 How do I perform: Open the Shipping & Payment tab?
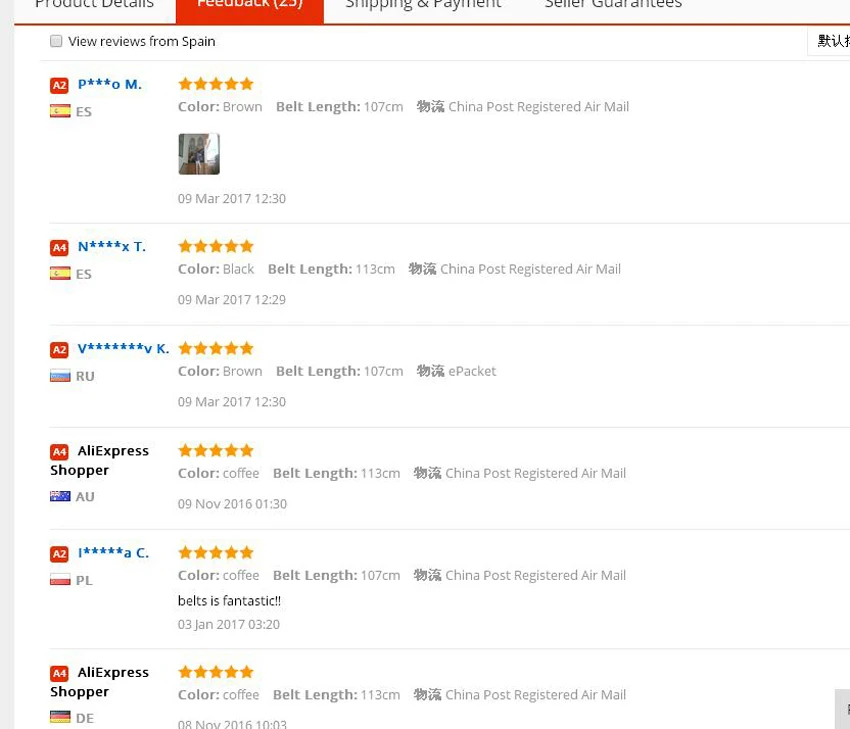tap(423, 5)
